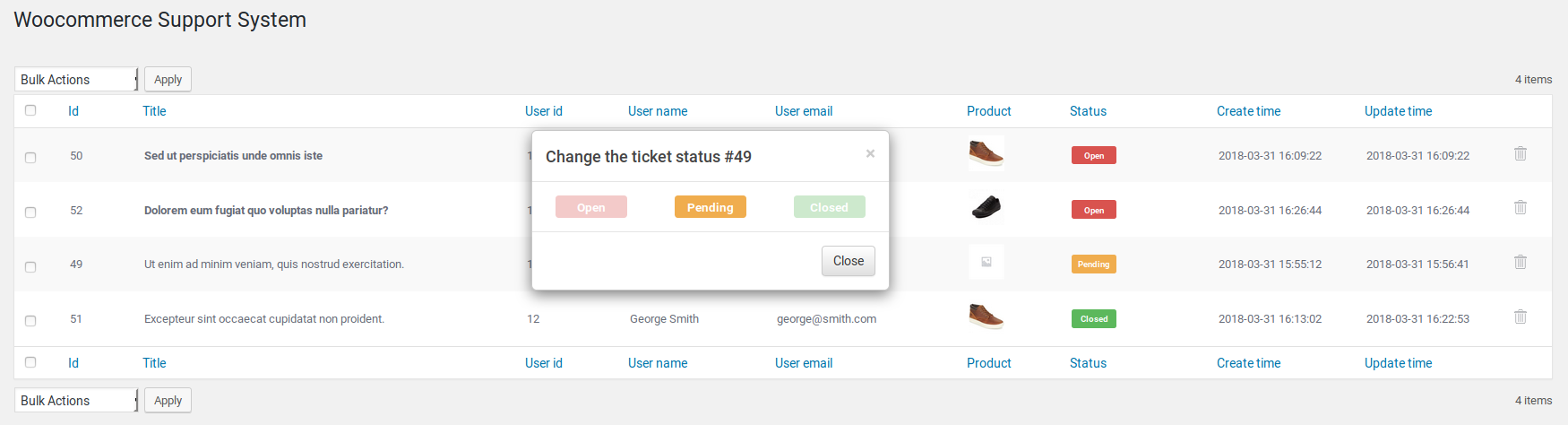Image resolution: width=1568 pixels, height=425 pixels.
Task: Remove ticket 49 using trash icon
Action: tap(1521, 262)
